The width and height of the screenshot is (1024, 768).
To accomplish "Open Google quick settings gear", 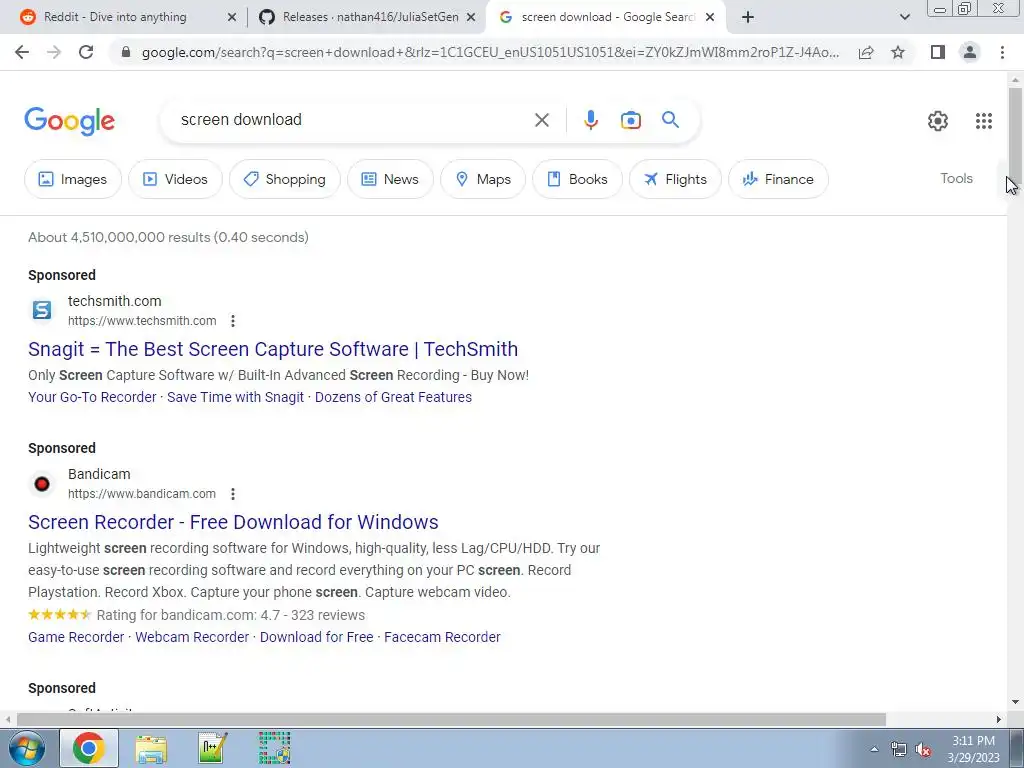I will pos(938,121).
